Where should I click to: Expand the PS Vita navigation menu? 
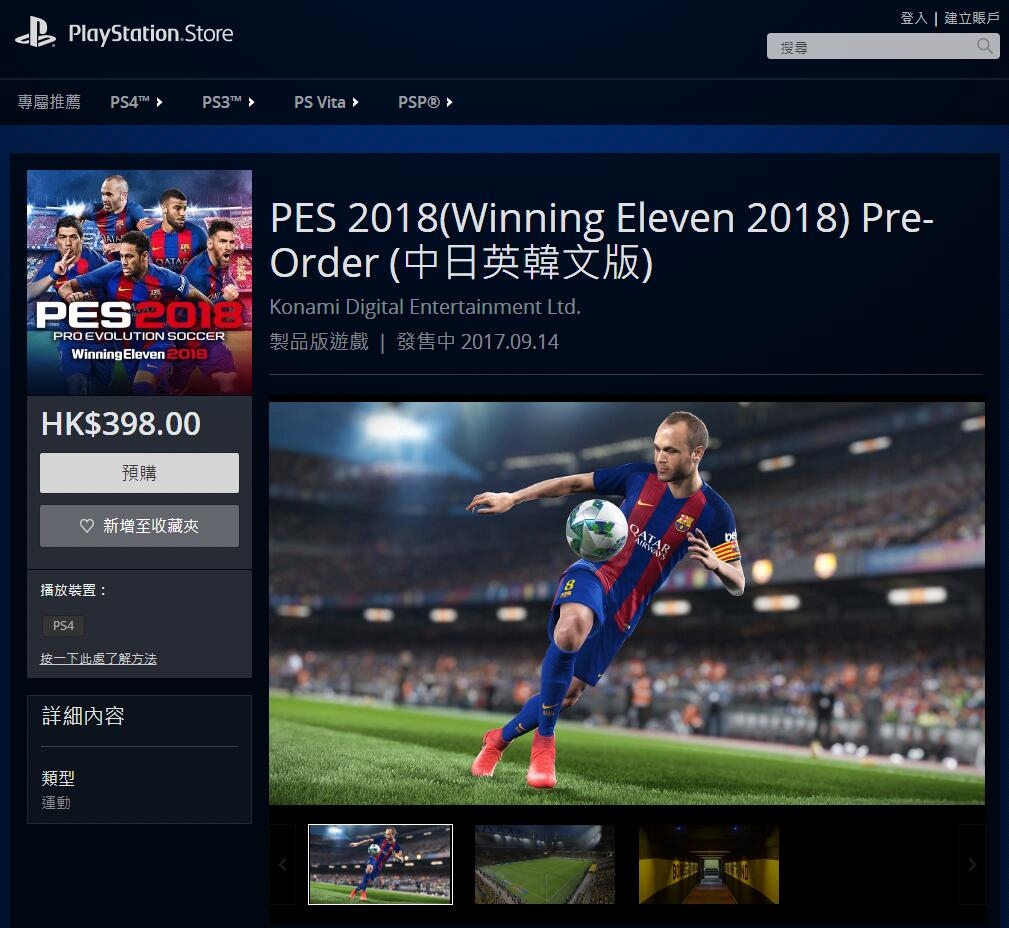click(x=326, y=102)
